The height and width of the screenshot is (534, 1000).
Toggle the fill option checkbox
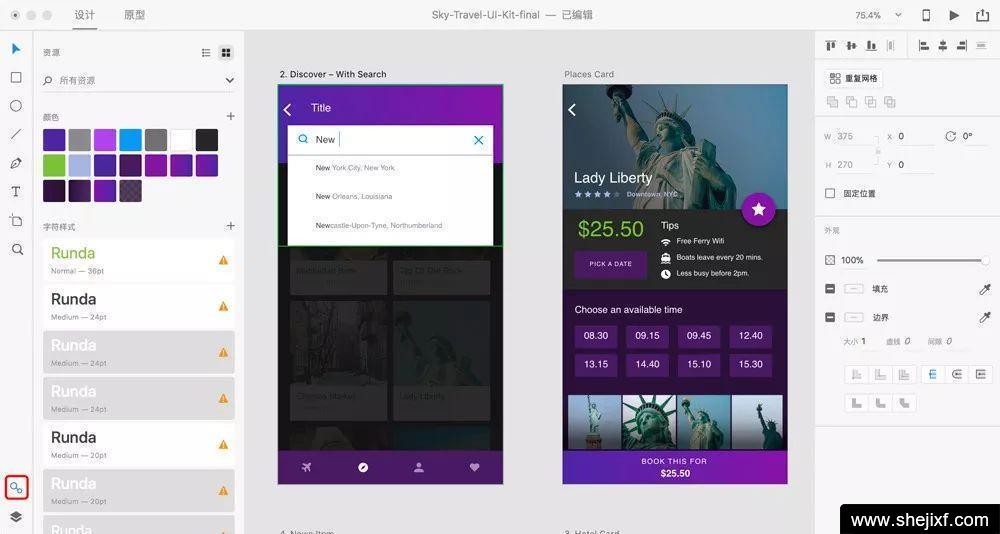830,289
